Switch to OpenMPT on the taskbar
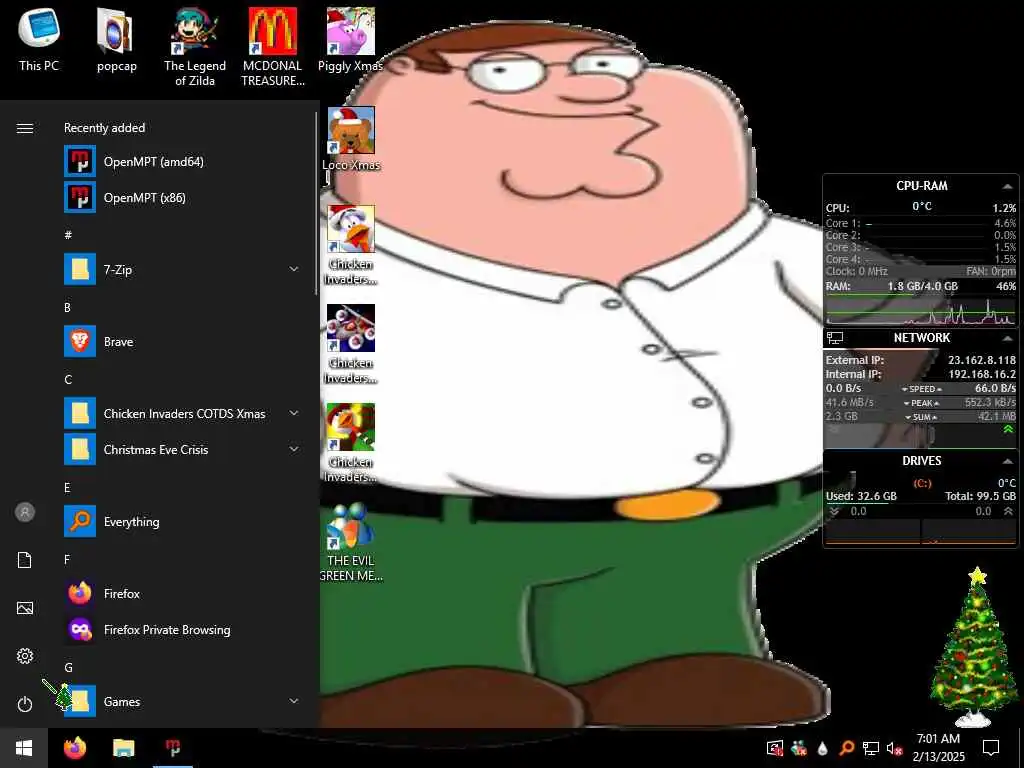Screen dimensions: 1024x768 172,748
